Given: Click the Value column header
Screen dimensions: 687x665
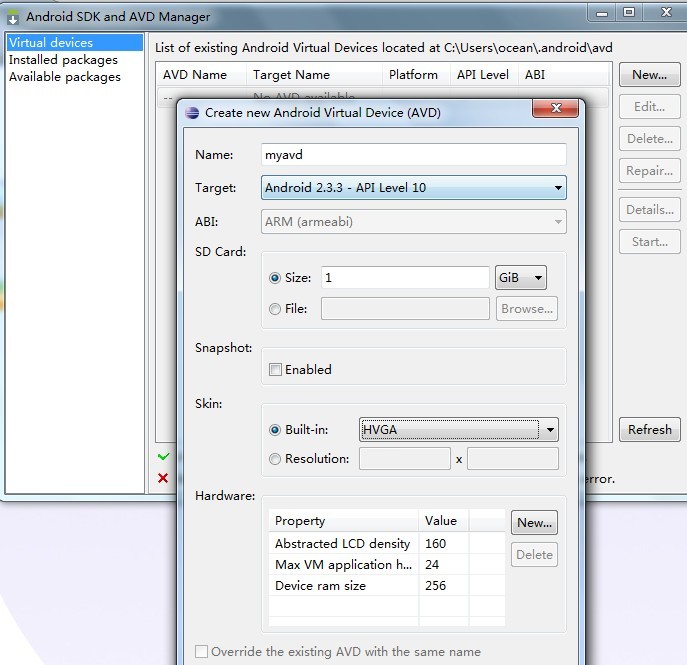Looking at the screenshot, I should (443, 521).
